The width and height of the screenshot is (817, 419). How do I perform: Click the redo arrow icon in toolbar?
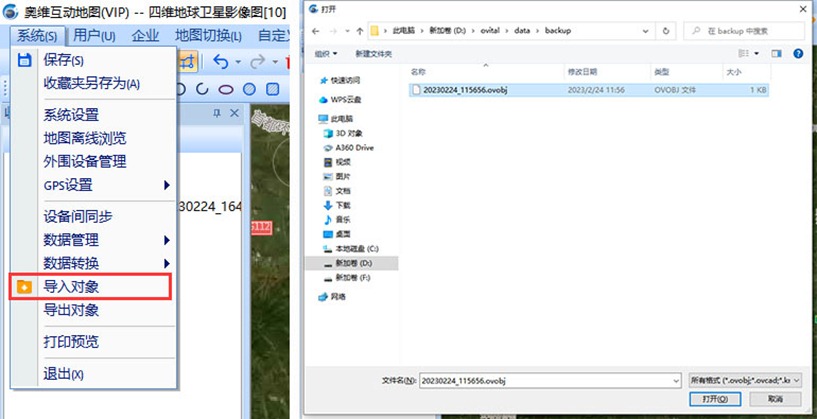coord(256,62)
